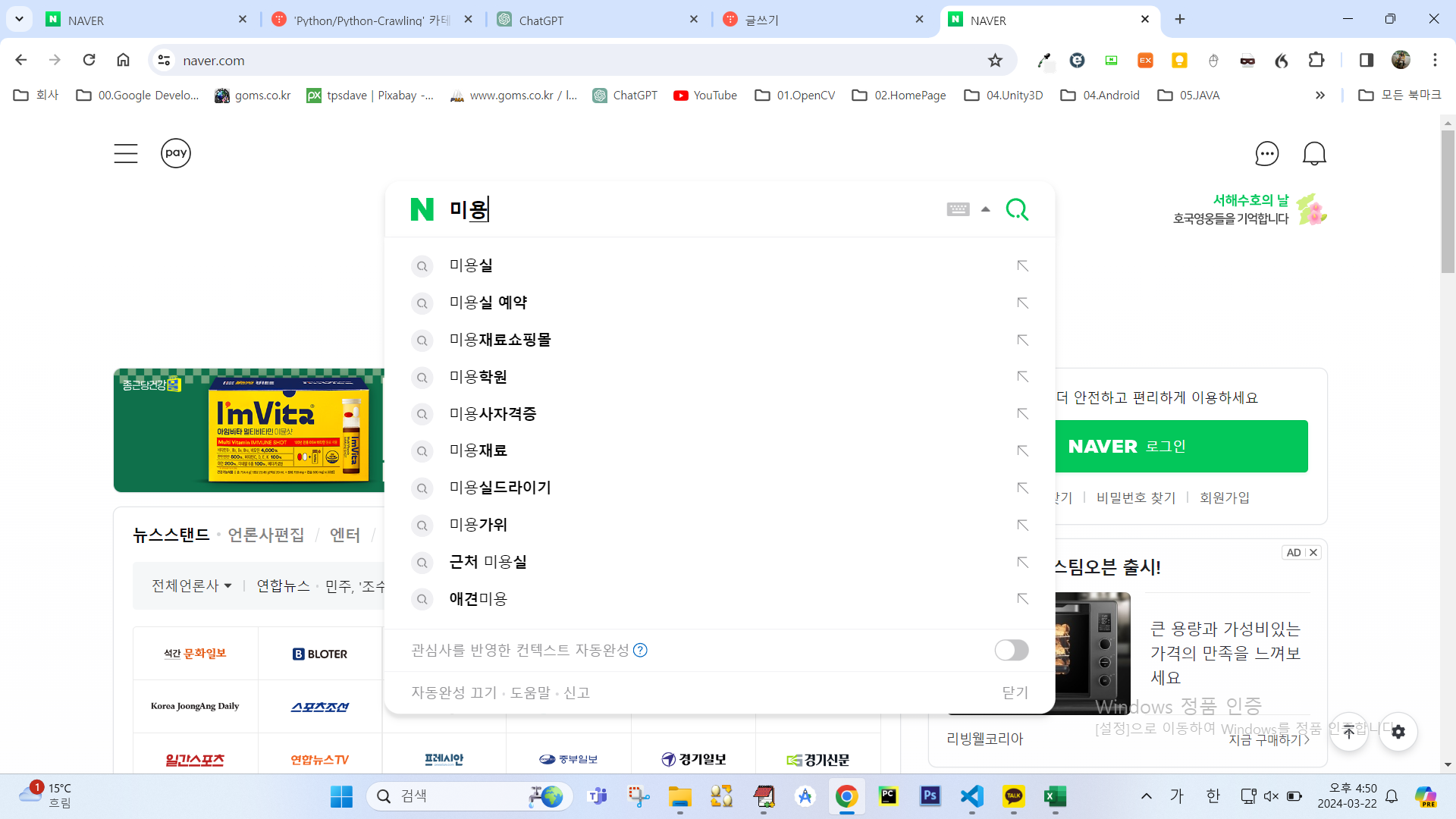This screenshot has height=819, width=1456.
Task: Toggle the Korean/English IME indicator 한
Action: [1213, 795]
